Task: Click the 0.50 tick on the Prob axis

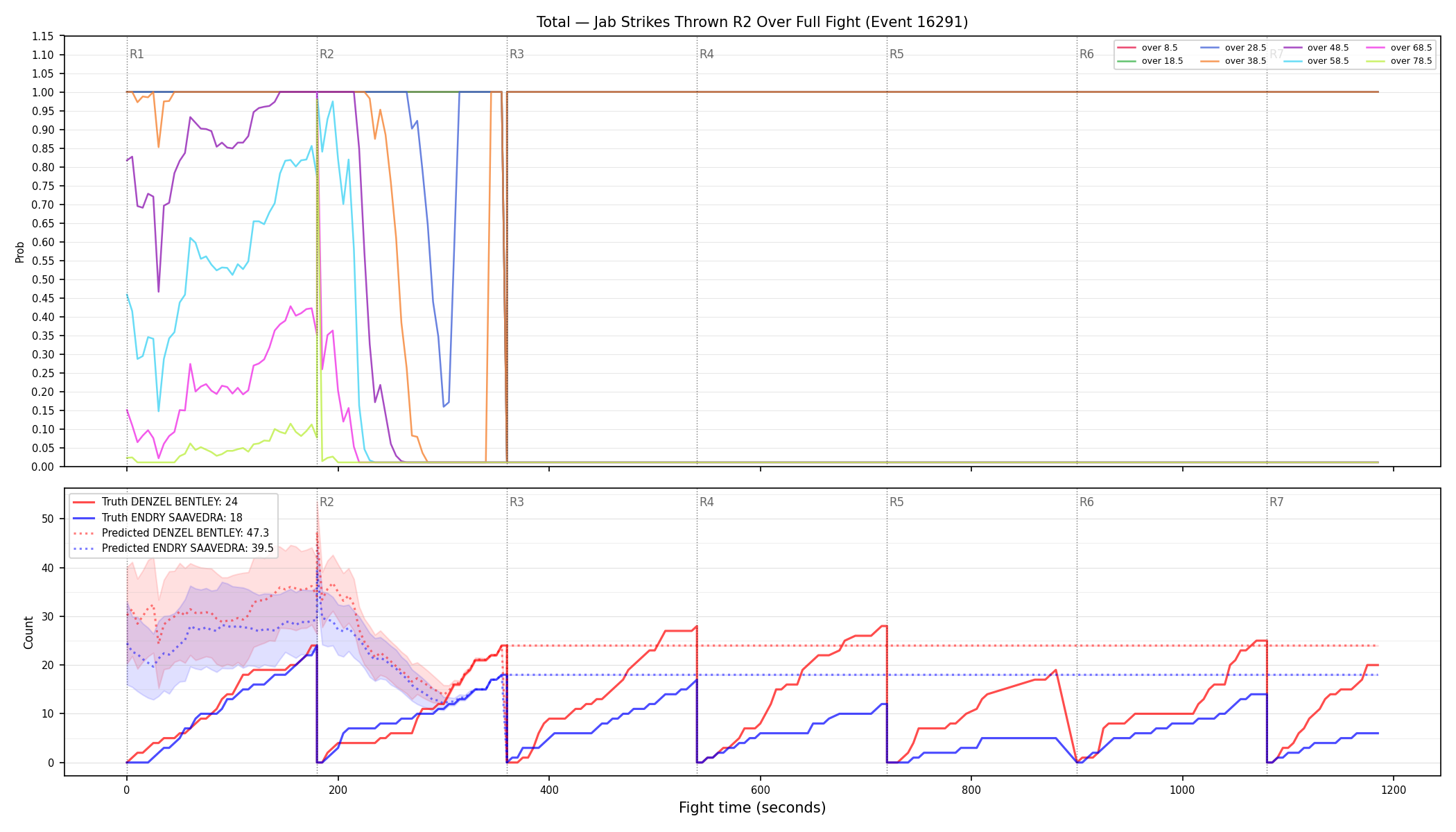Action: [x=43, y=279]
